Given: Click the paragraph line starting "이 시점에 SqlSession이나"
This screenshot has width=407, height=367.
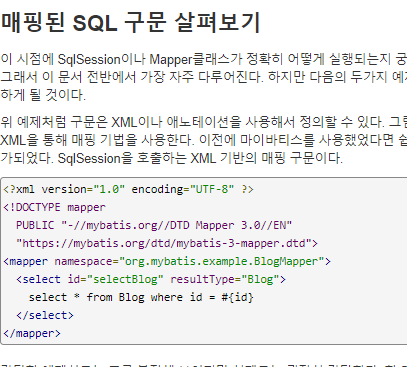Looking at the screenshot, I should 204,59.
